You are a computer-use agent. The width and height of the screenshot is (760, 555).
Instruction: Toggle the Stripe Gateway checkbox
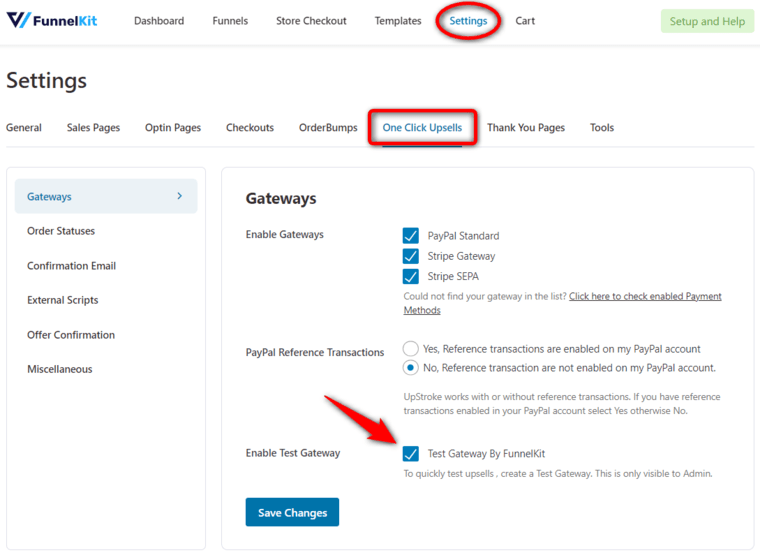click(x=411, y=256)
